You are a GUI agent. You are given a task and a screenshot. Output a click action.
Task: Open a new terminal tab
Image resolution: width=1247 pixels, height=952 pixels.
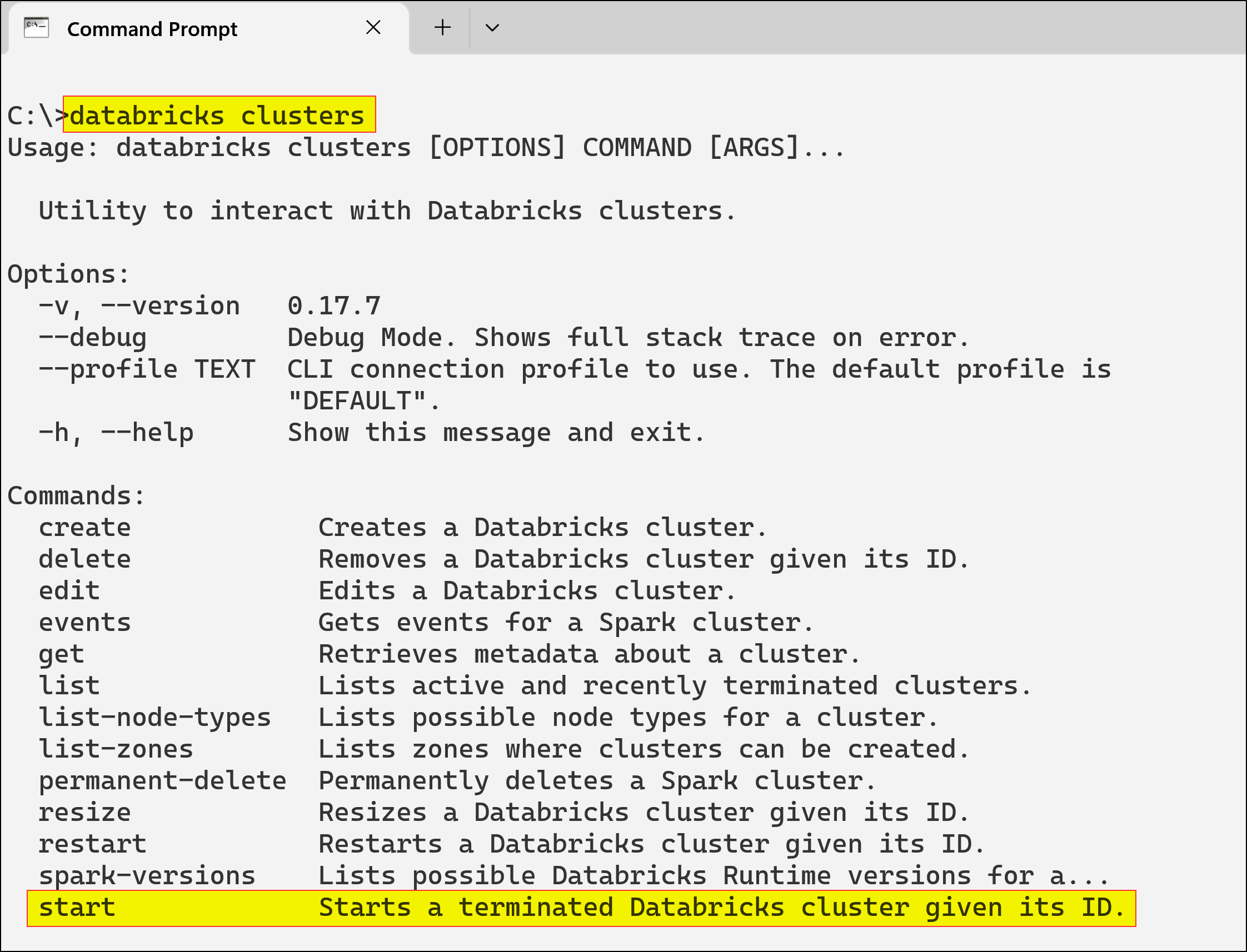442,27
